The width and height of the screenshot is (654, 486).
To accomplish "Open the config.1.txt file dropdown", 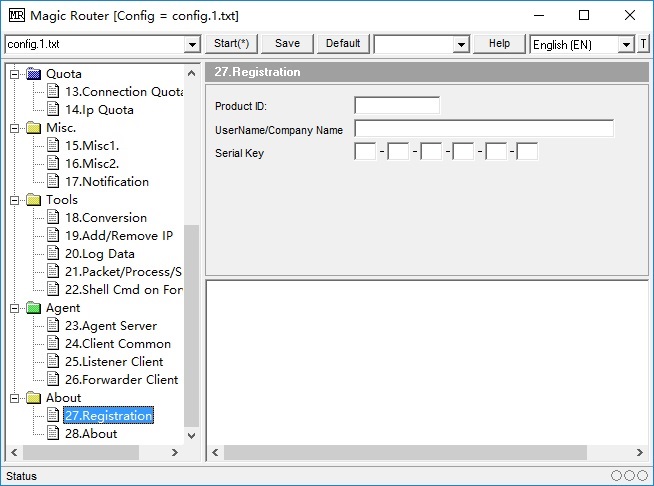I will click(192, 44).
